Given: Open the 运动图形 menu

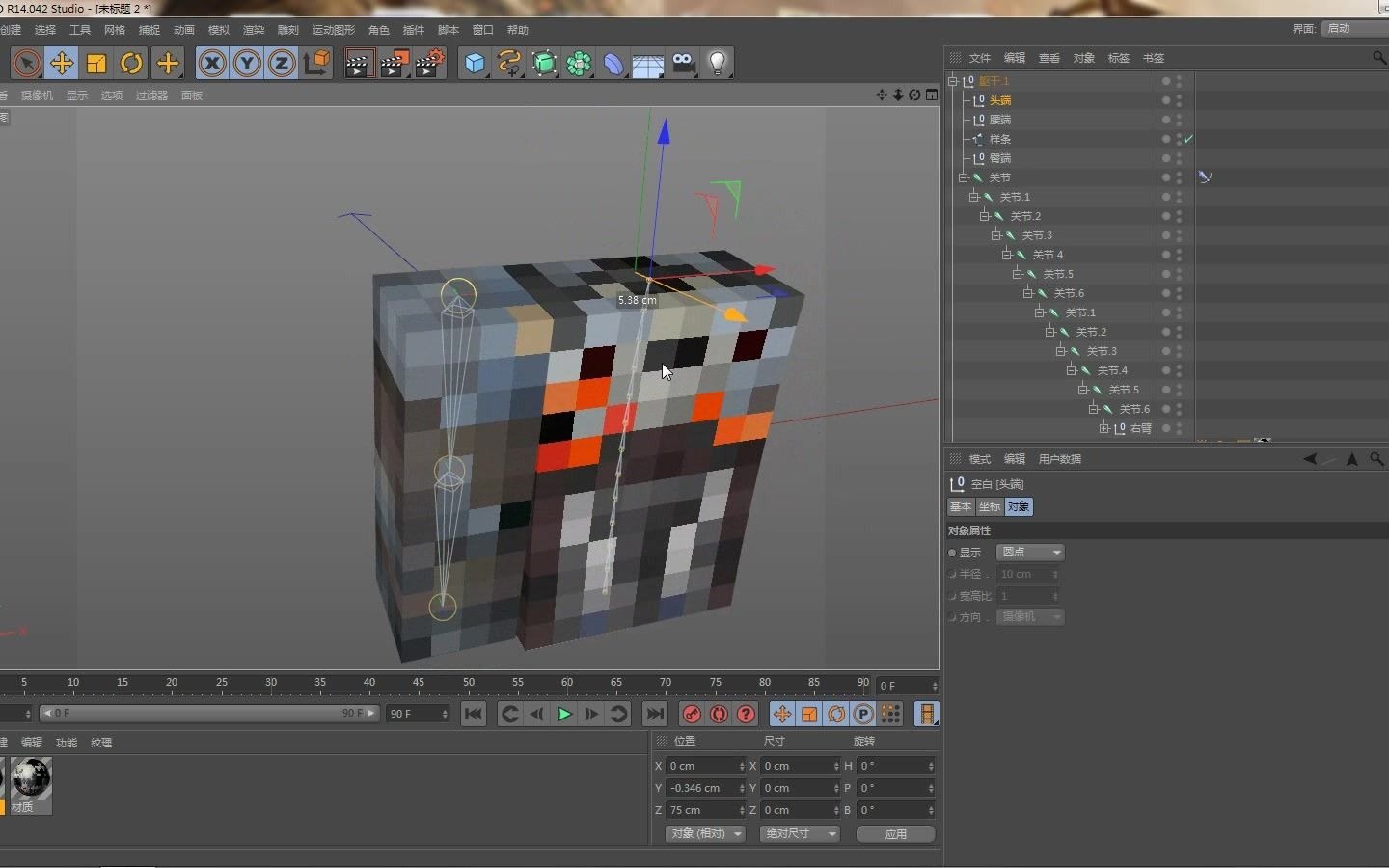Looking at the screenshot, I should coord(333,30).
